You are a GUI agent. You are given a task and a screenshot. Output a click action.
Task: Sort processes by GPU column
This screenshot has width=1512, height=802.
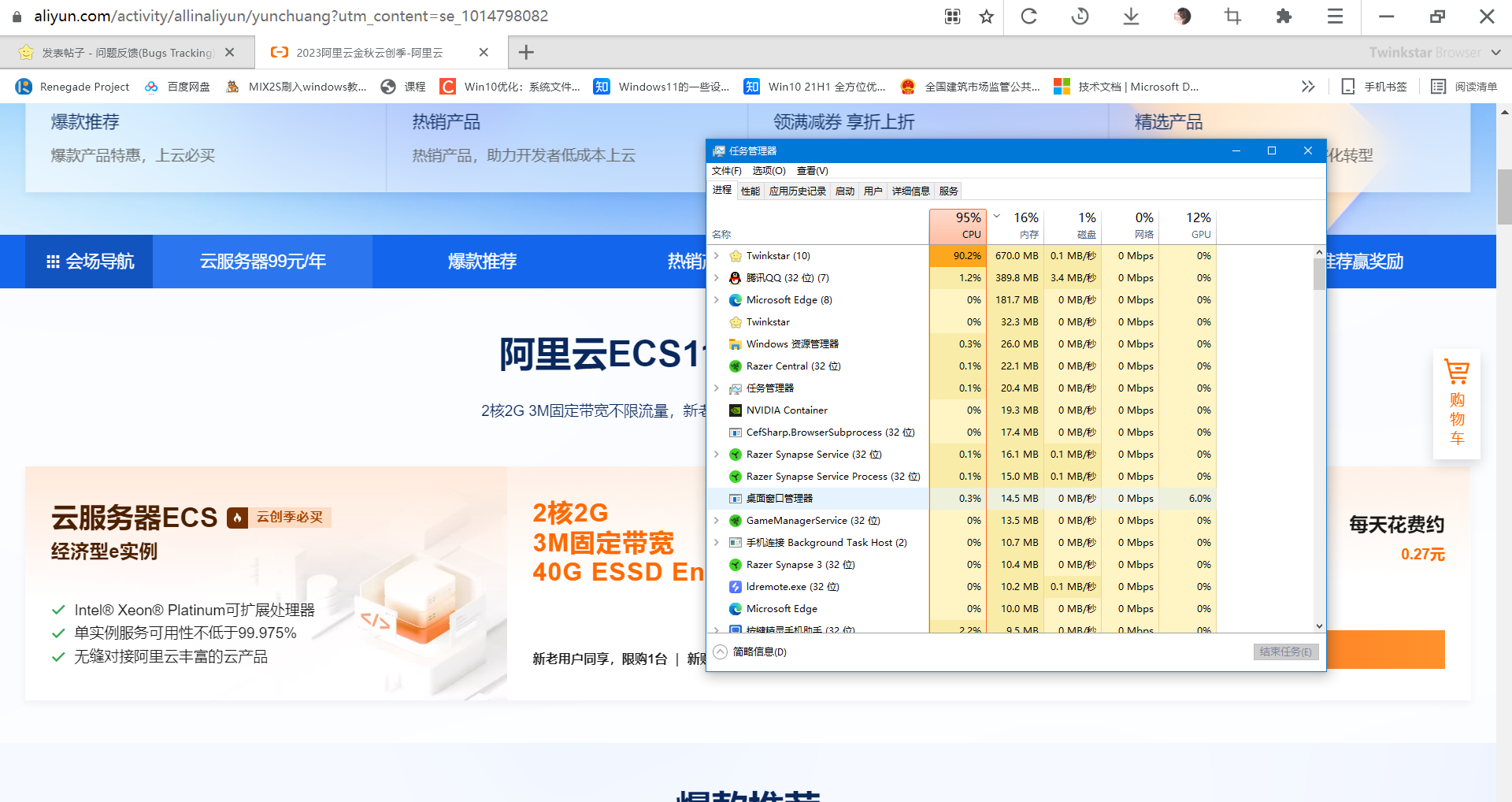(1188, 225)
